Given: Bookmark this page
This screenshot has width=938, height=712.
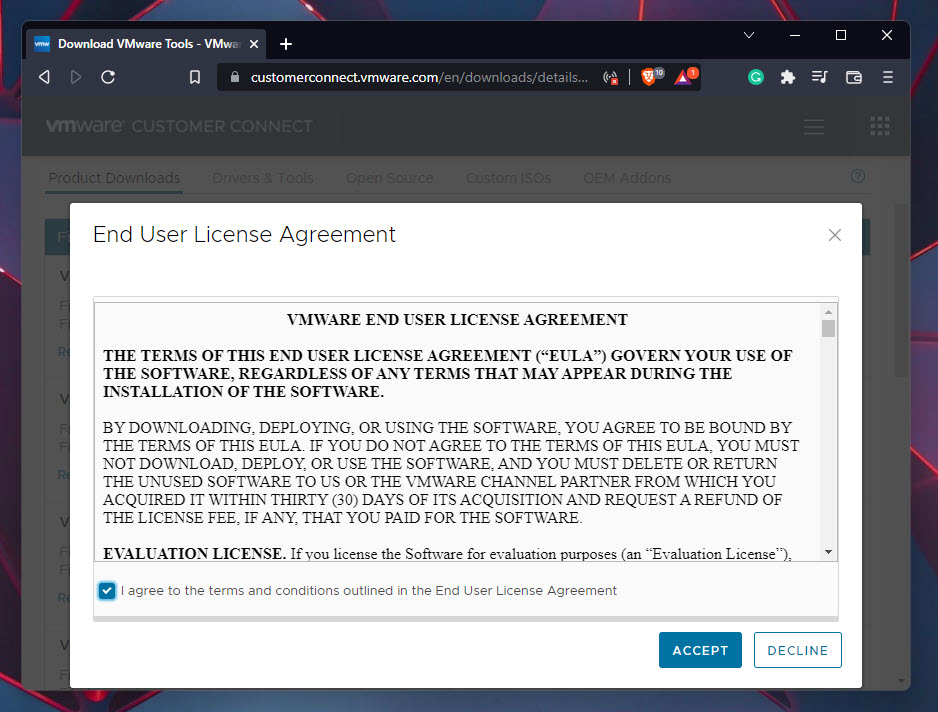Looking at the screenshot, I should pos(195,77).
